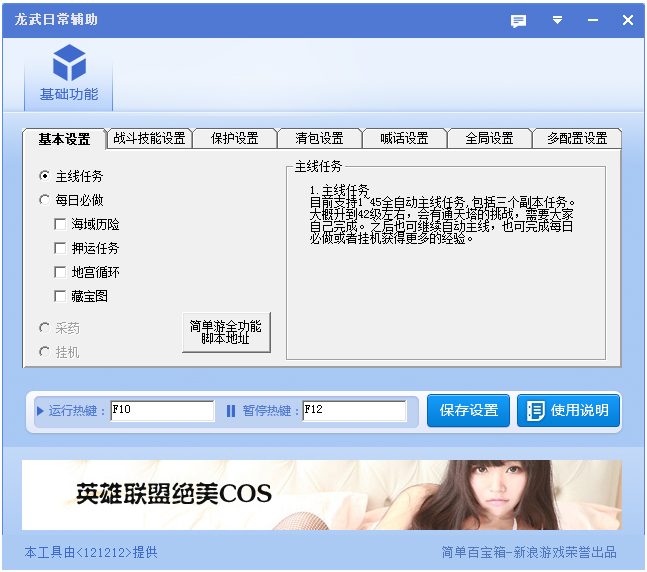This screenshot has width=647, height=572.
Task: Go to the 清包设置 tab
Action: coord(319,139)
